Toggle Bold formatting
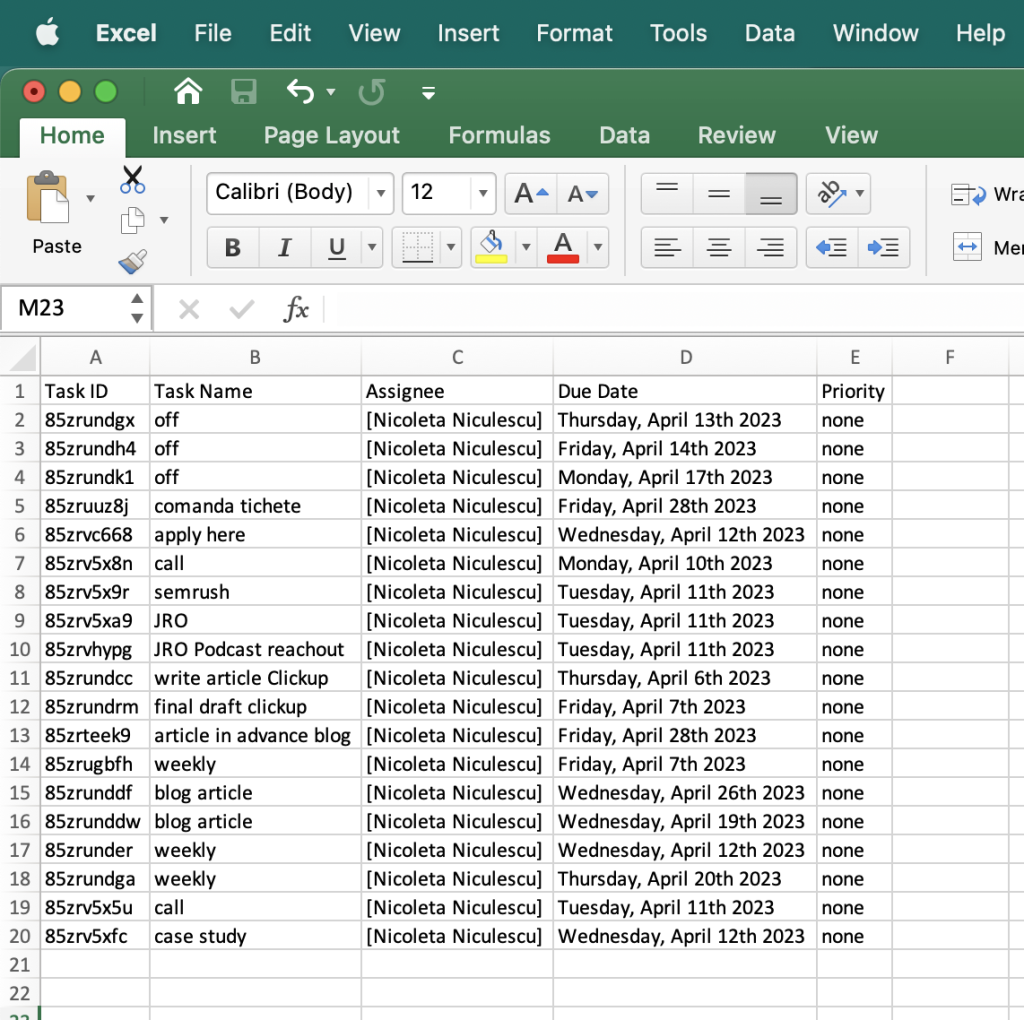Viewport: 1024px width, 1020px height. click(x=233, y=247)
